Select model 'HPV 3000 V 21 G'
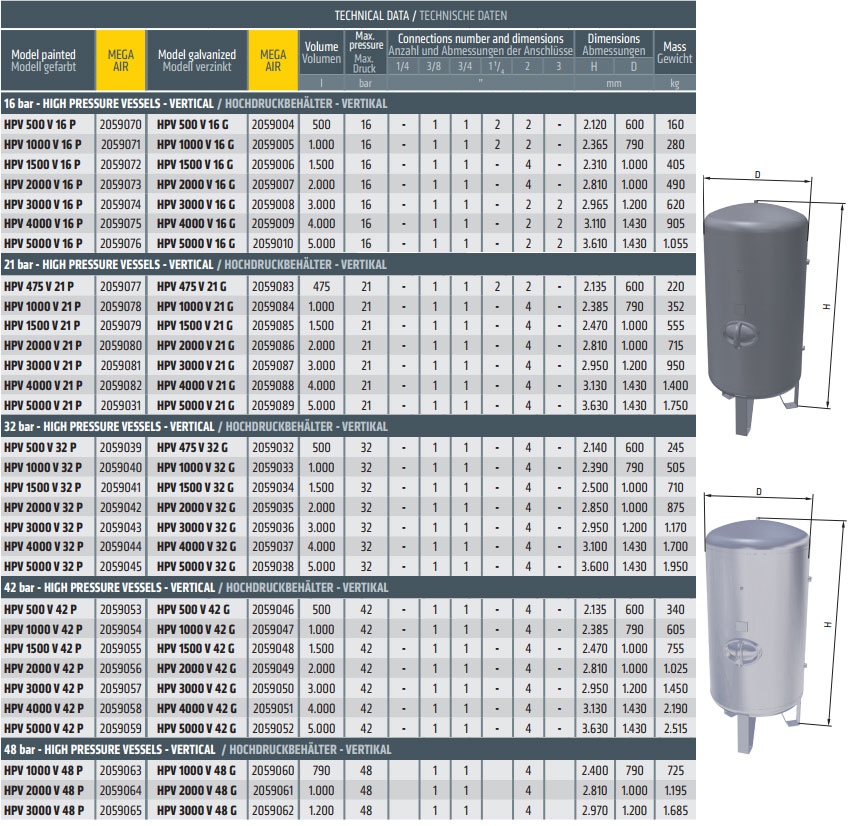This screenshot has width=848, height=826. [196, 366]
